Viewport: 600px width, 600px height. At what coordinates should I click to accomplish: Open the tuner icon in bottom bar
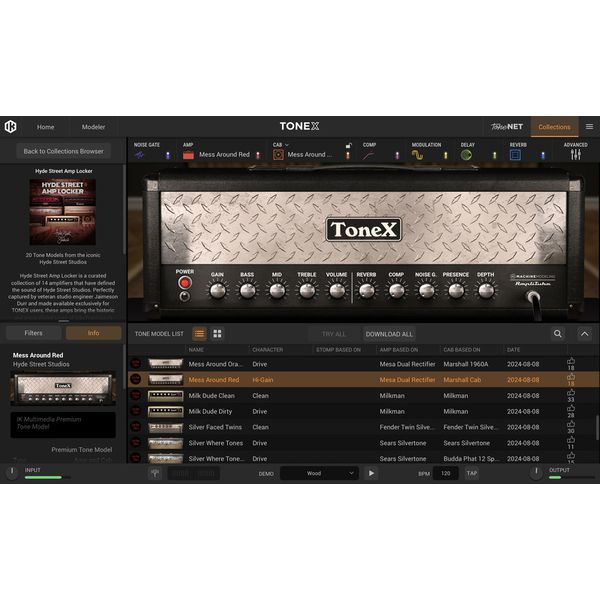coord(155,473)
